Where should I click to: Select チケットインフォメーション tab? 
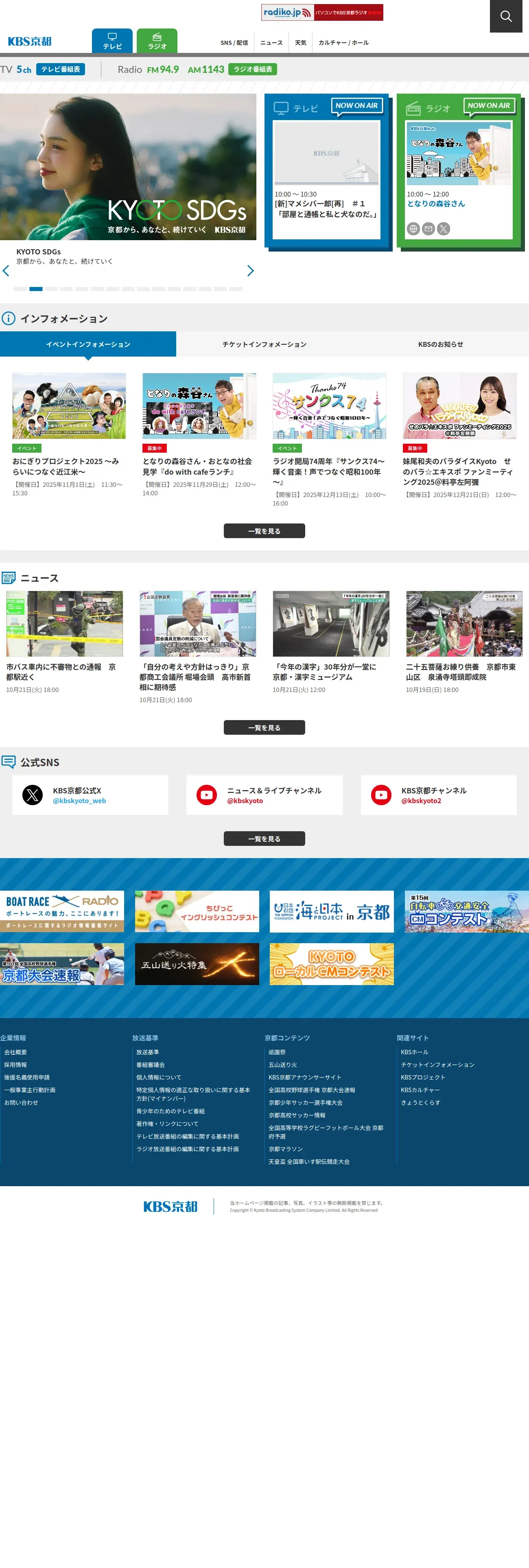click(x=264, y=344)
